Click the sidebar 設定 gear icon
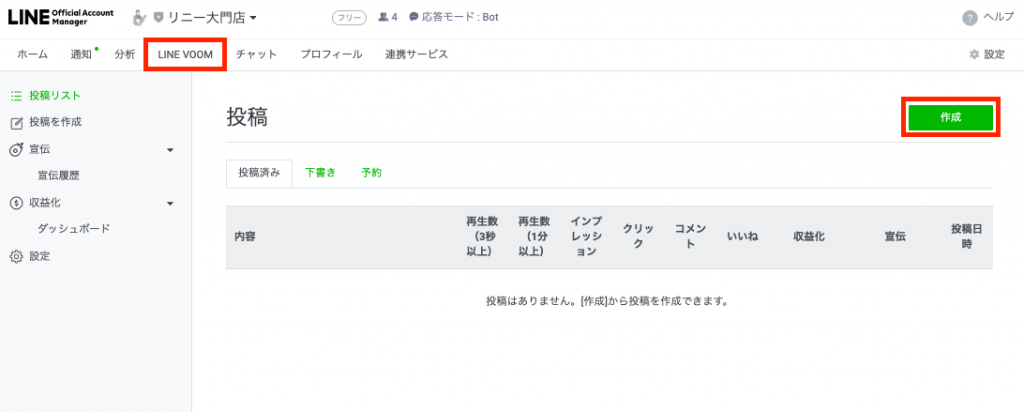 pos(17,257)
